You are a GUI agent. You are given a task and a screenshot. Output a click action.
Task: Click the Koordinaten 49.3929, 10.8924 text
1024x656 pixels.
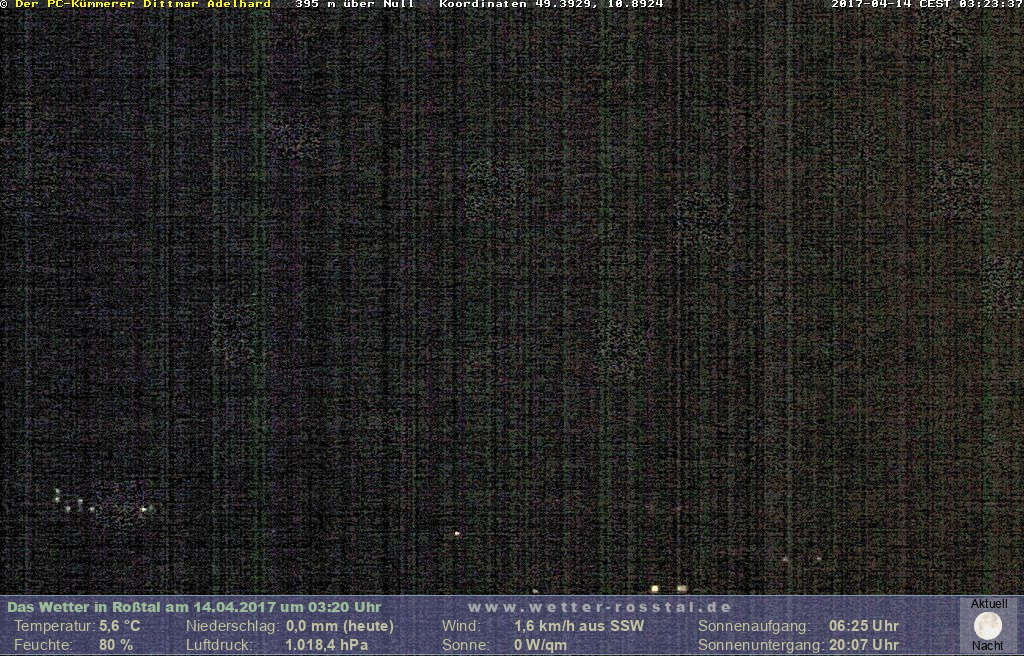point(551,5)
